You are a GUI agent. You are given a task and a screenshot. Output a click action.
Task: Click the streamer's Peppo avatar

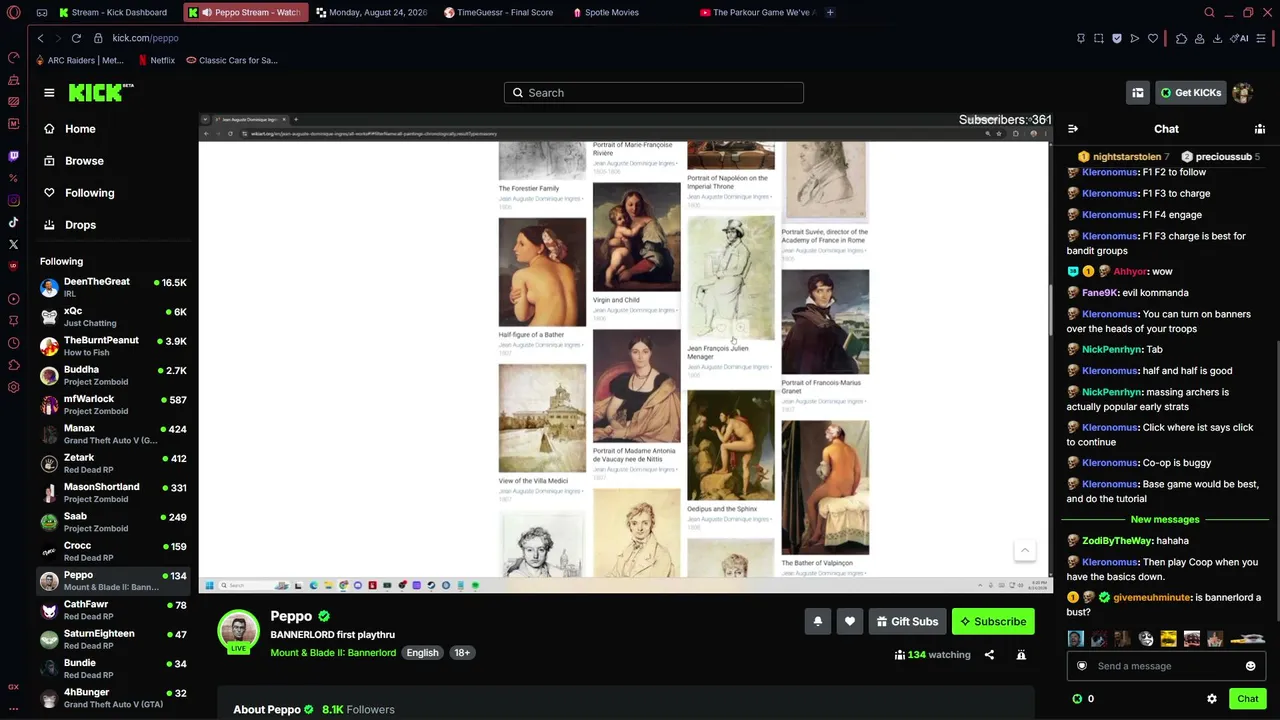point(238,632)
